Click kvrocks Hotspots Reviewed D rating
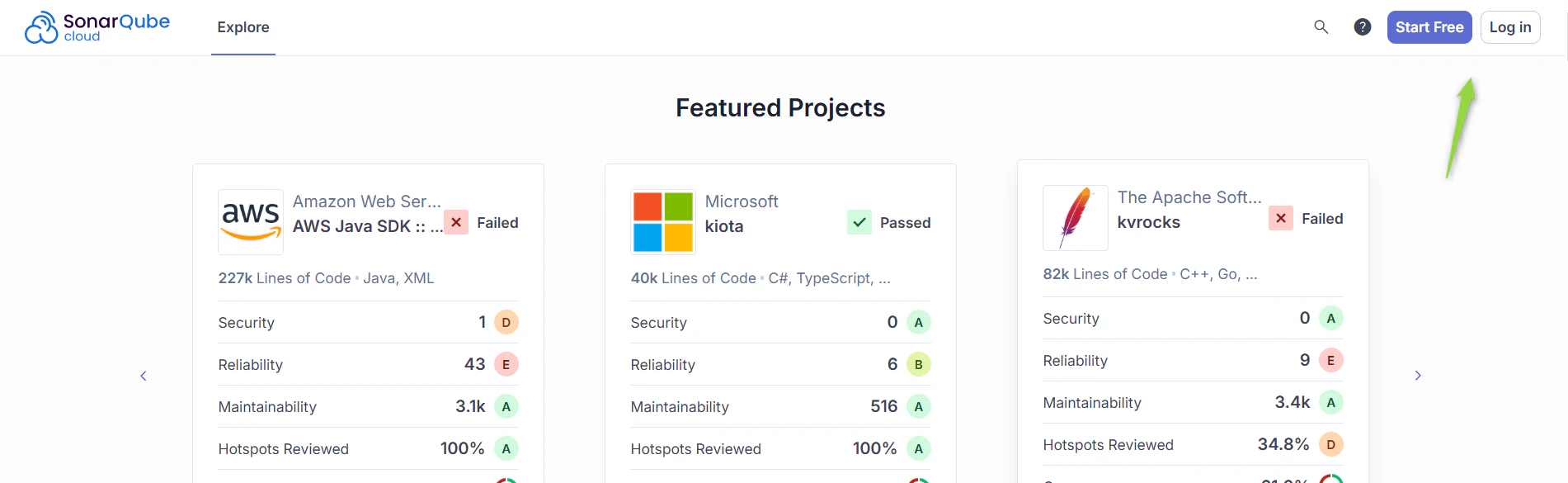1568x483 pixels. point(1331,444)
